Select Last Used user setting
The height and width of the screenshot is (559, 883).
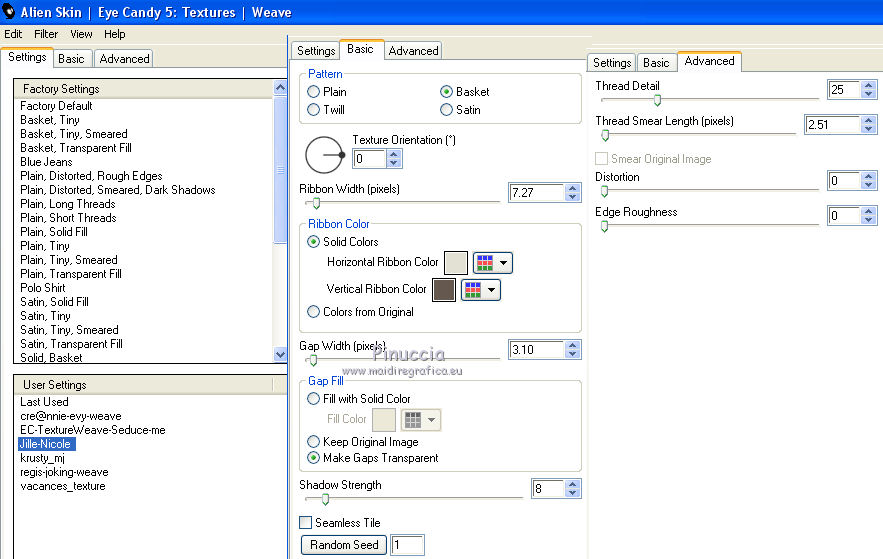pyautogui.click(x=44, y=402)
